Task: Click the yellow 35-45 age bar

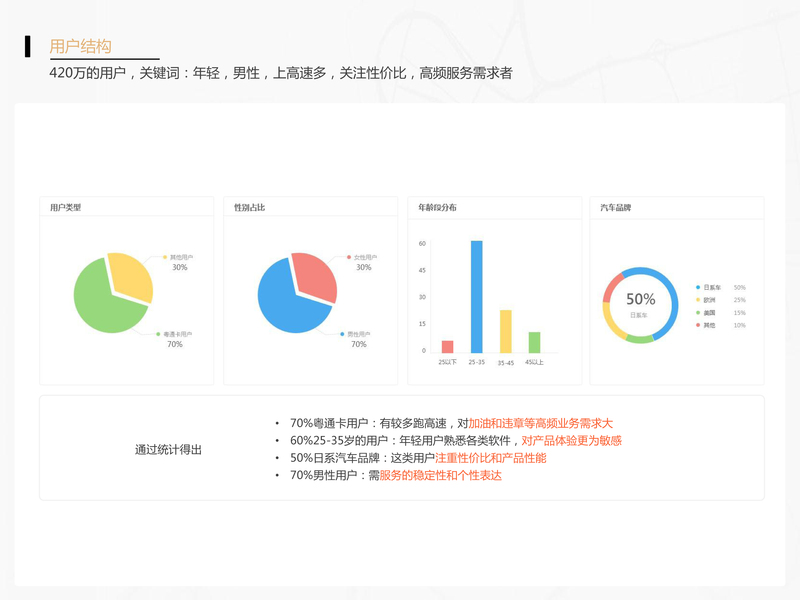Action: [x=506, y=332]
